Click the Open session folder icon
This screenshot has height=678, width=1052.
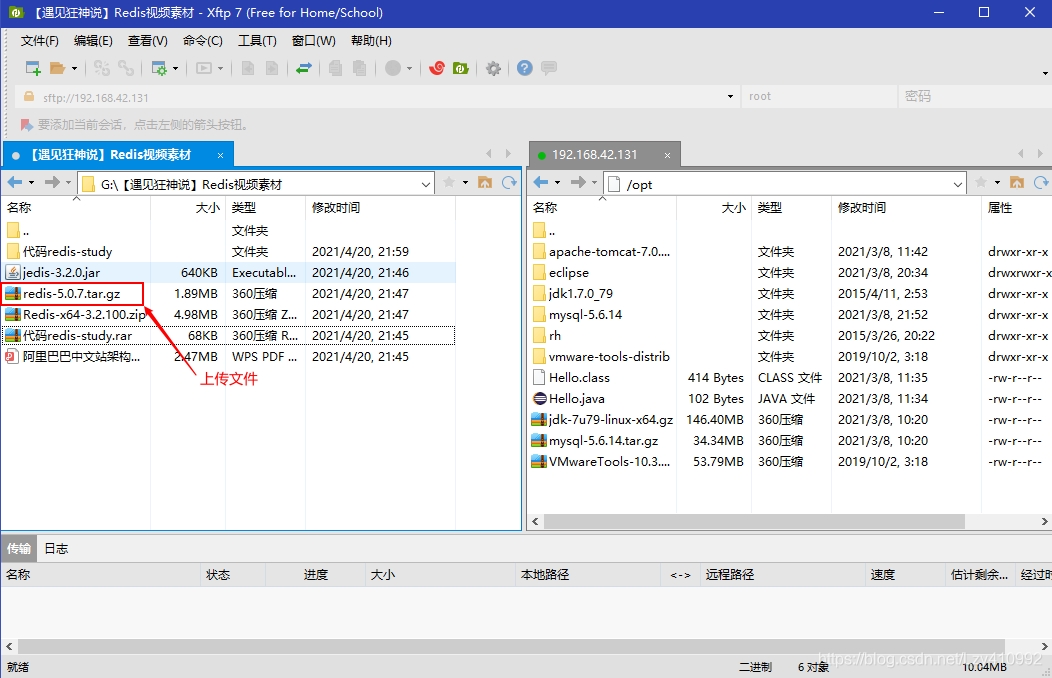click(x=58, y=68)
